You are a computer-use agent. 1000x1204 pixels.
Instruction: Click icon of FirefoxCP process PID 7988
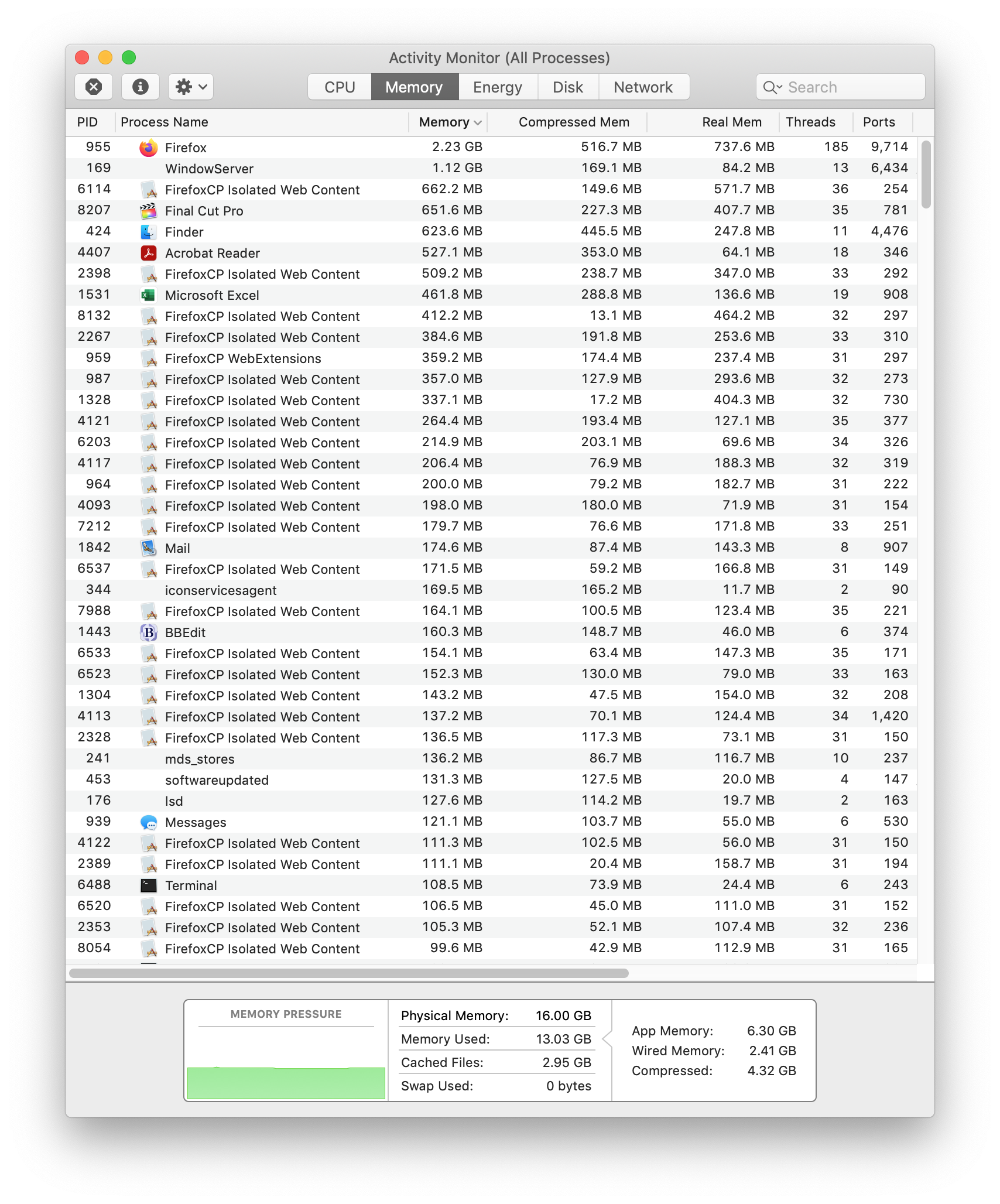(149, 611)
